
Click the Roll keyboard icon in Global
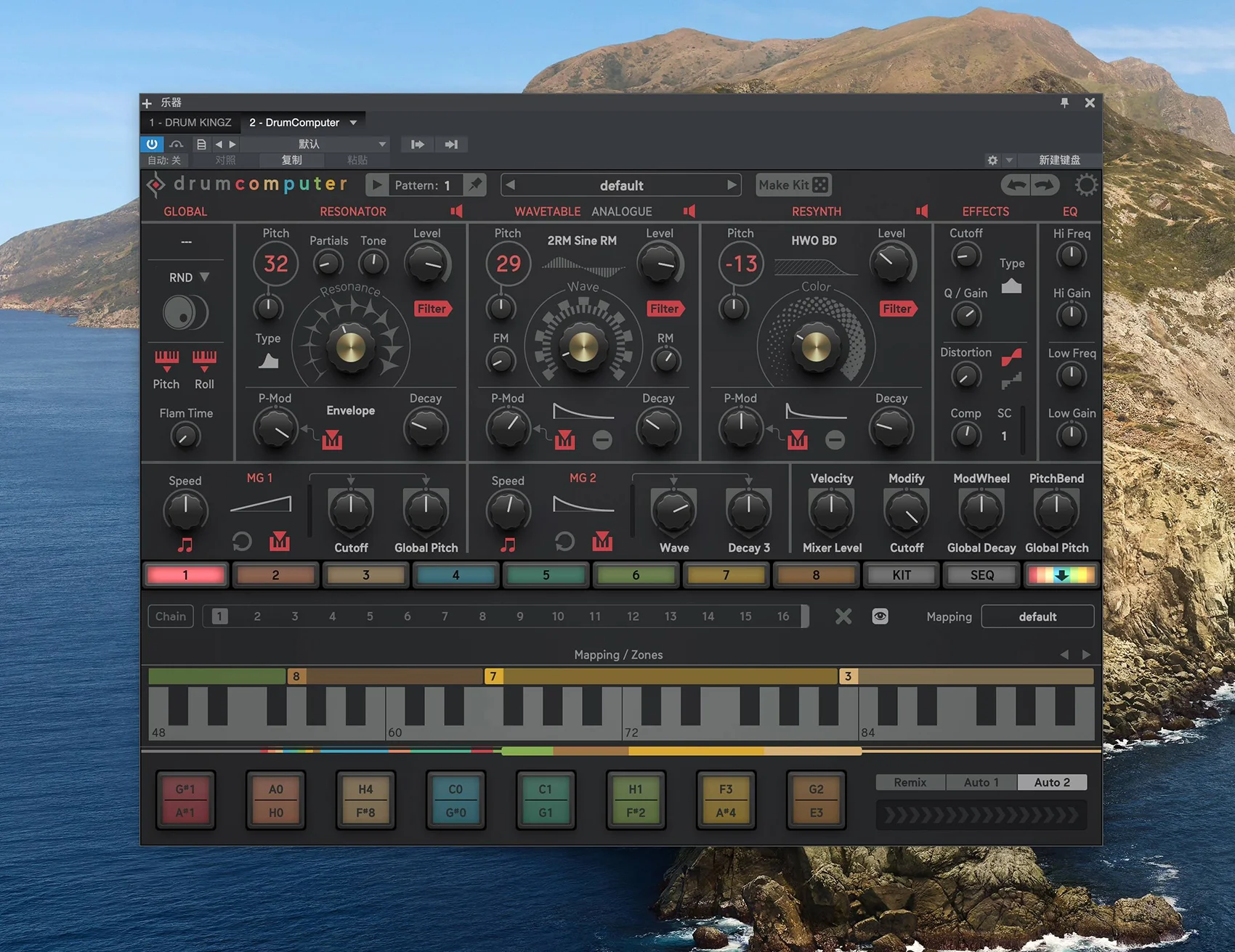point(204,359)
